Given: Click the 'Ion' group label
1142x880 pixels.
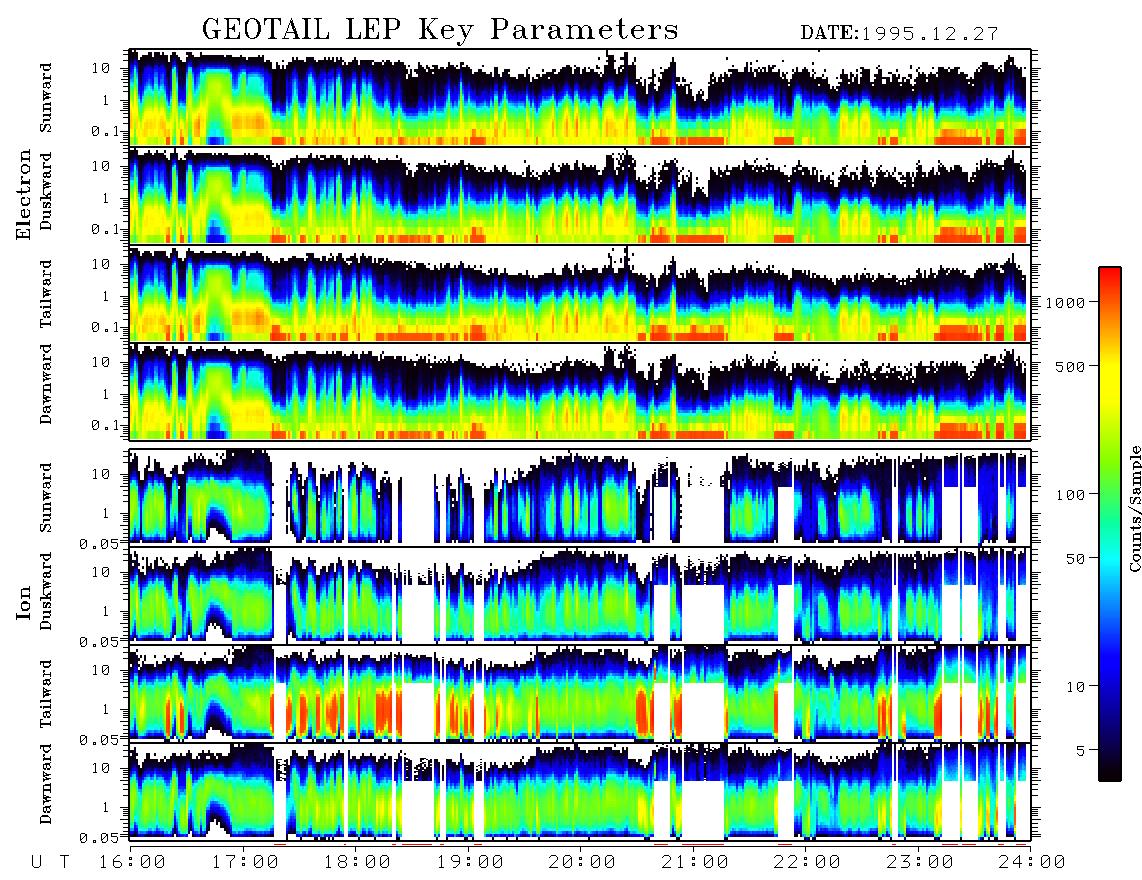Looking at the screenshot, I should [x=24, y=603].
